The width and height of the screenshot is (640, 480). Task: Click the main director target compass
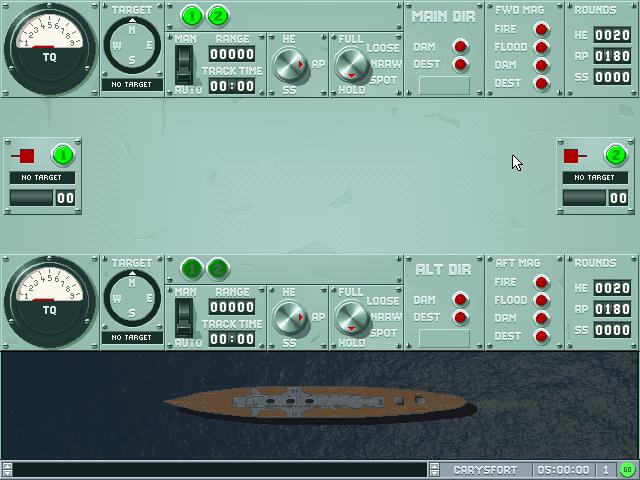coord(132,46)
